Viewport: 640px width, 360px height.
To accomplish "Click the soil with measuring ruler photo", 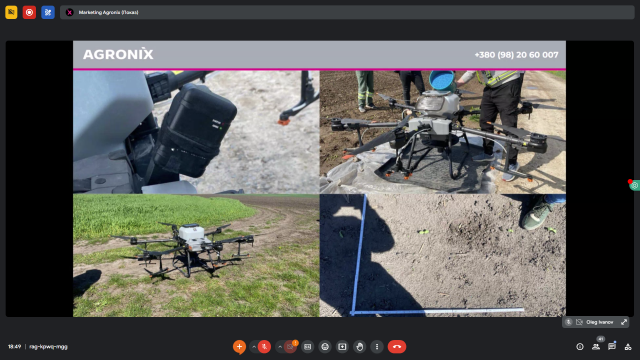I will 443,256.
